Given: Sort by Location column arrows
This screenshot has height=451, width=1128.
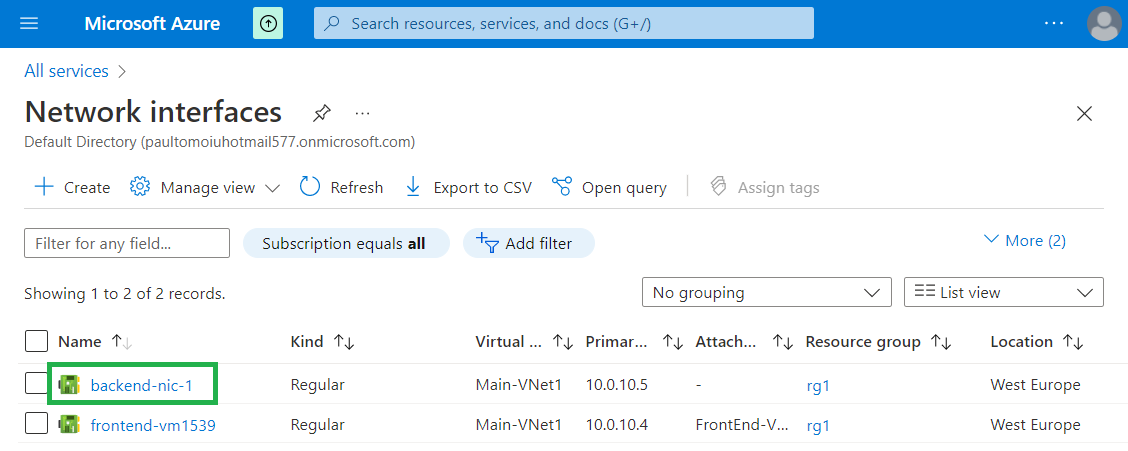Looking at the screenshot, I should (1073, 342).
